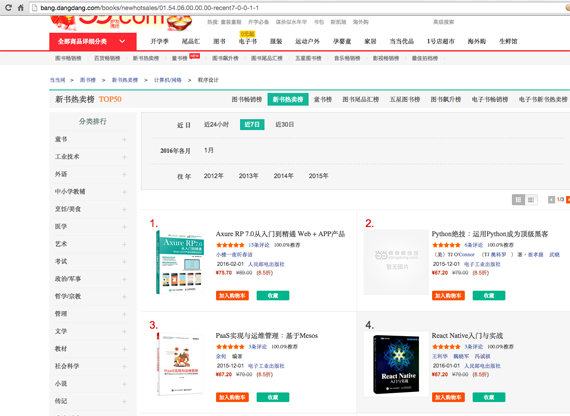The height and width of the screenshot is (416, 570).
Task: Open the 运动户外 top menu
Action: point(307,41)
